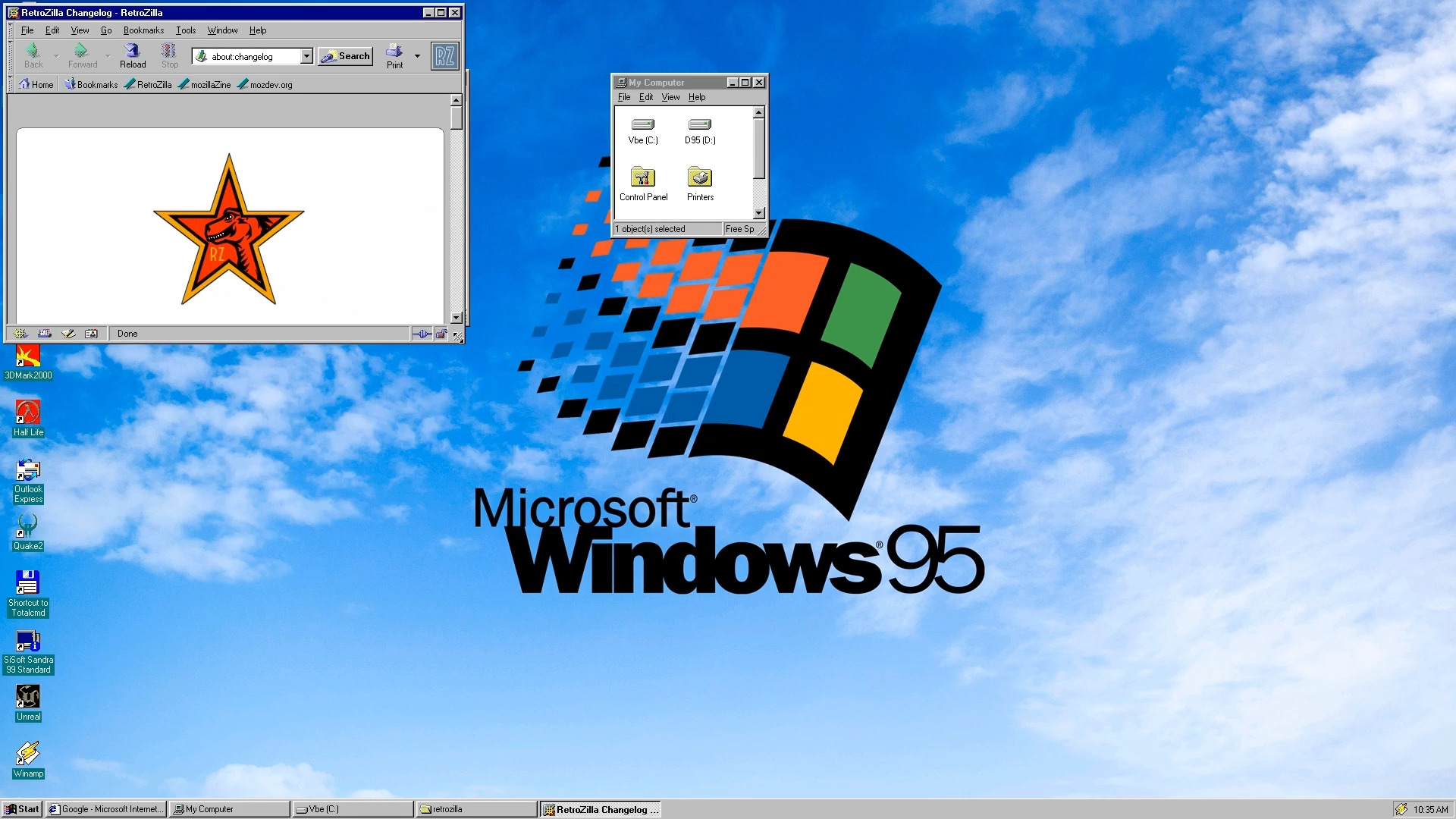Click the Back navigation button in RetroZilla
Image resolution: width=1456 pixels, height=819 pixels.
(x=33, y=55)
